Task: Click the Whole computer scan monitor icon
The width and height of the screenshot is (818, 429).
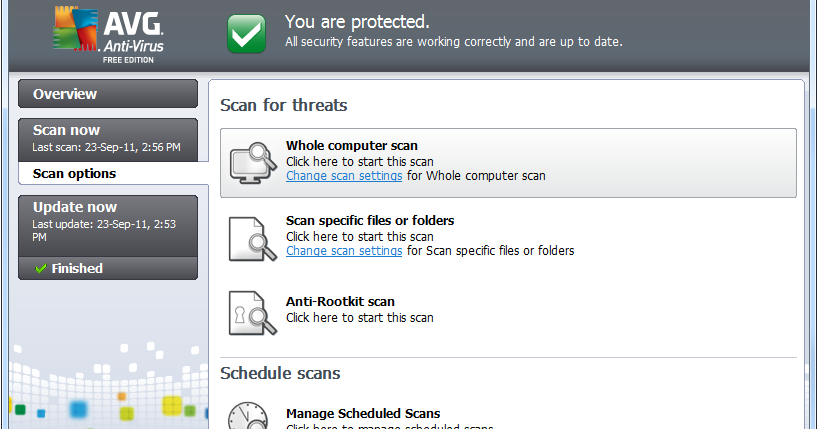Action: pyautogui.click(x=251, y=162)
